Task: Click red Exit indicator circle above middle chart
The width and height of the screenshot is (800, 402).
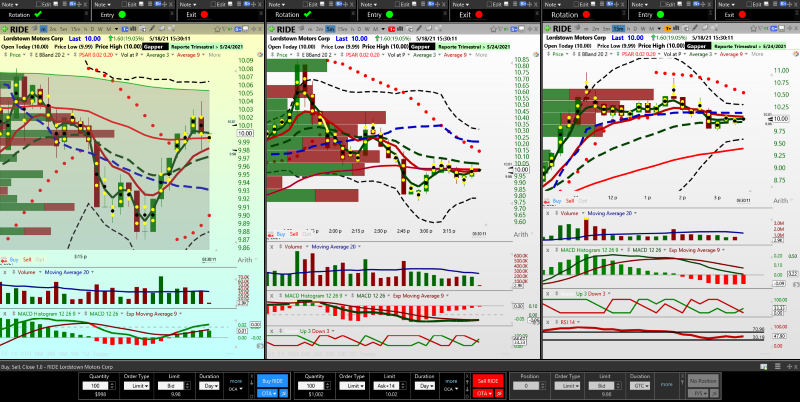Action: [x=479, y=15]
